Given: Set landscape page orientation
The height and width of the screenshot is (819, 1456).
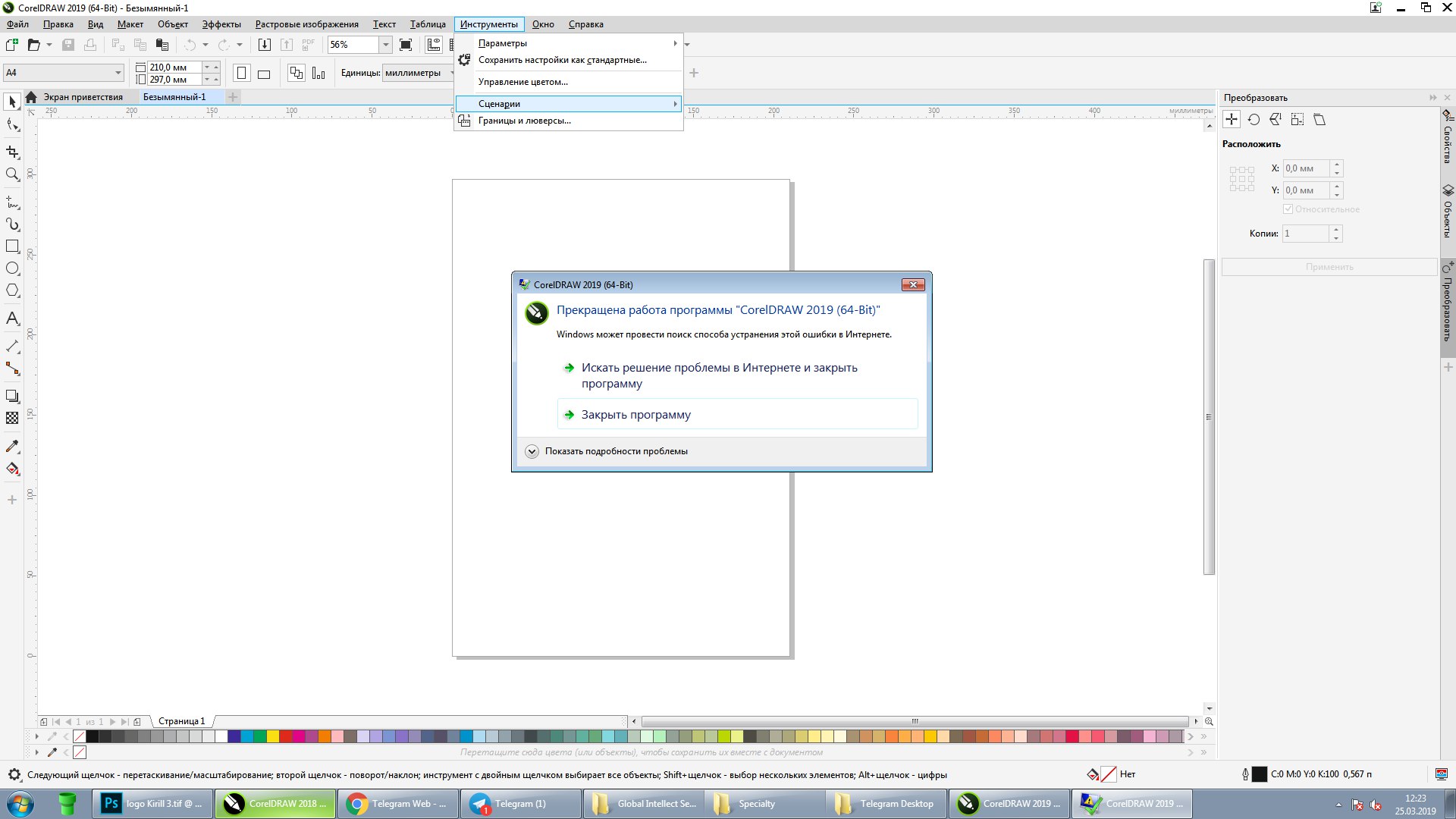Looking at the screenshot, I should coord(264,74).
